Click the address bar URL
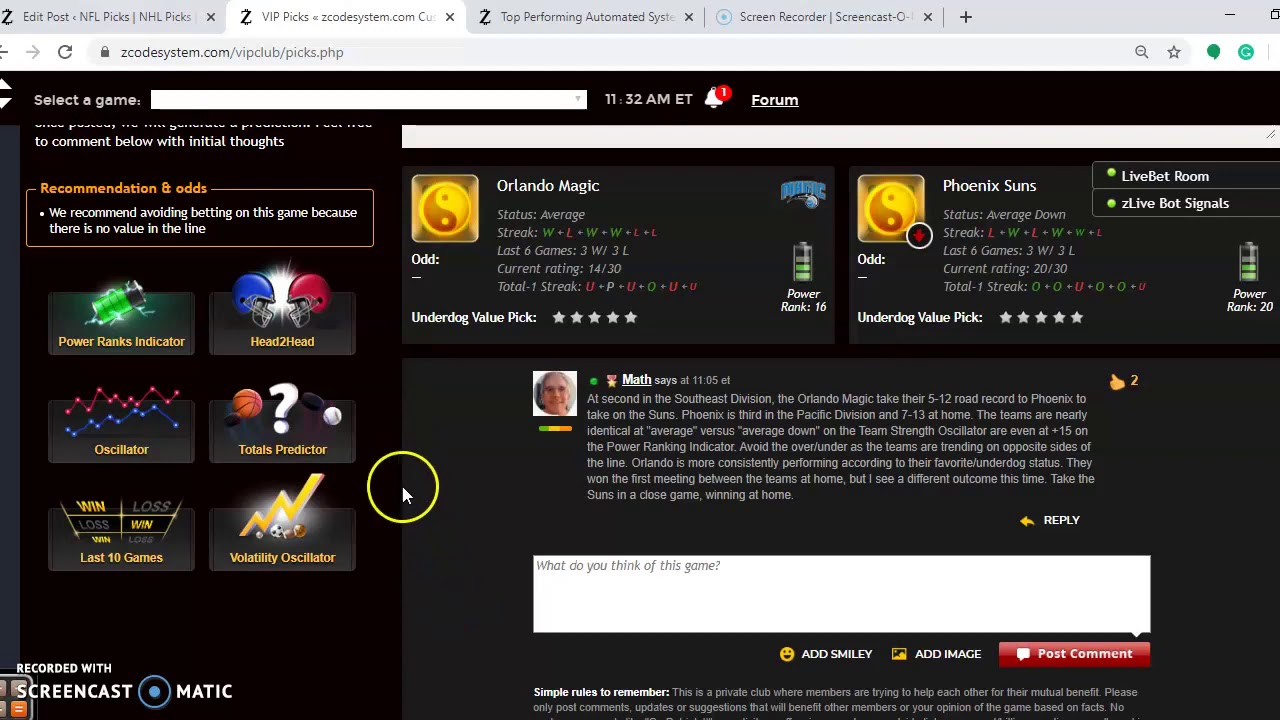 [x=232, y=52]
